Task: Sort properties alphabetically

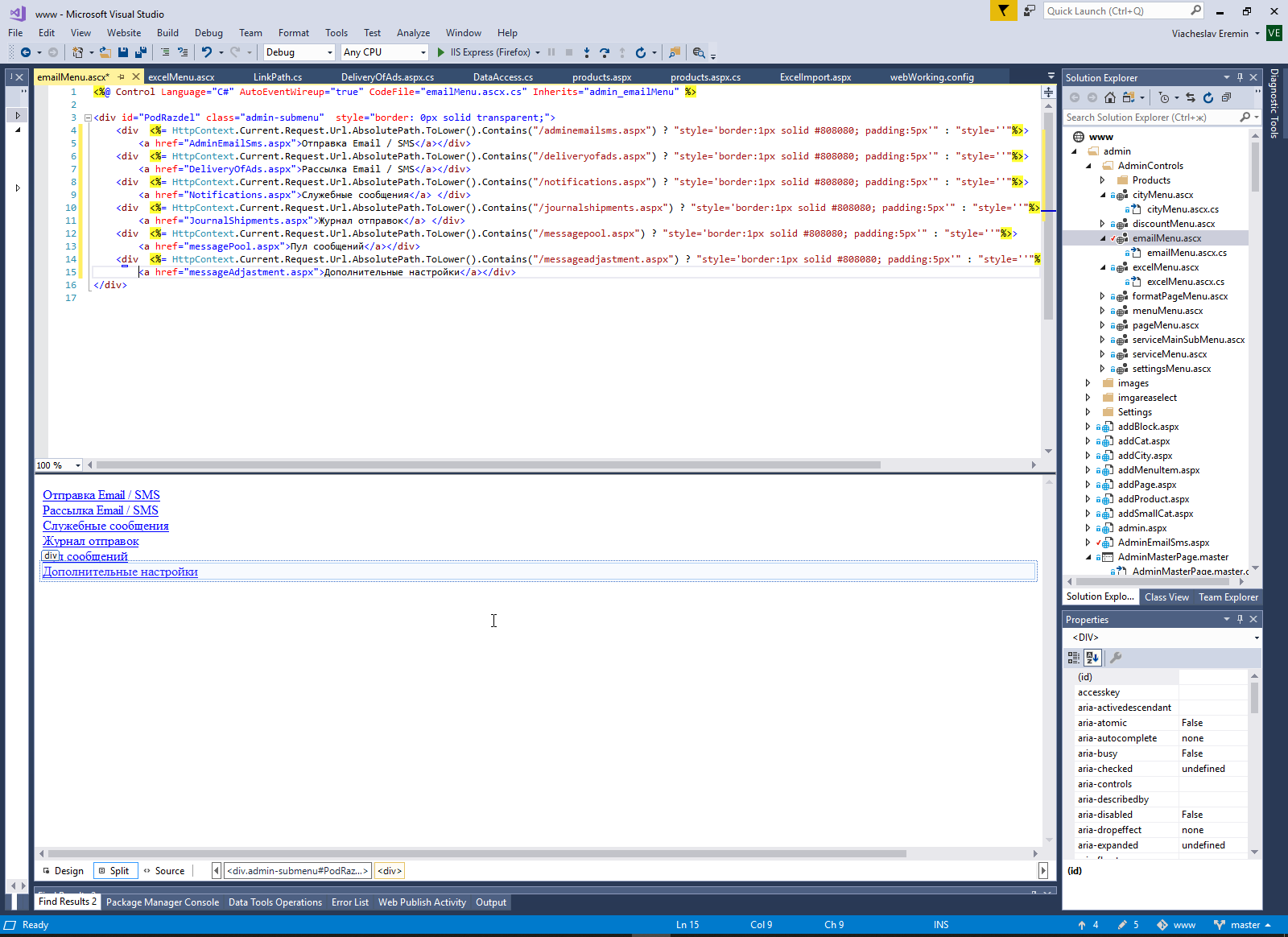Action: (x=1092, y=658)
